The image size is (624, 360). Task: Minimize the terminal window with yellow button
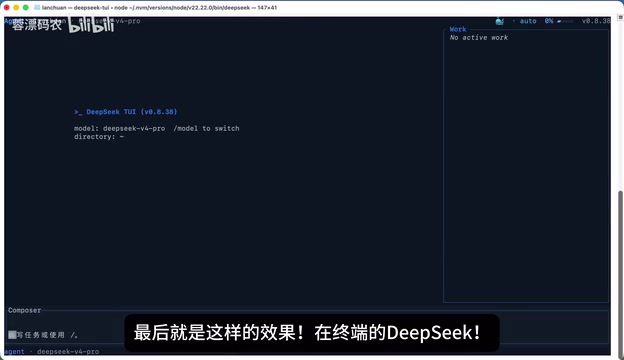coord(16,8)
